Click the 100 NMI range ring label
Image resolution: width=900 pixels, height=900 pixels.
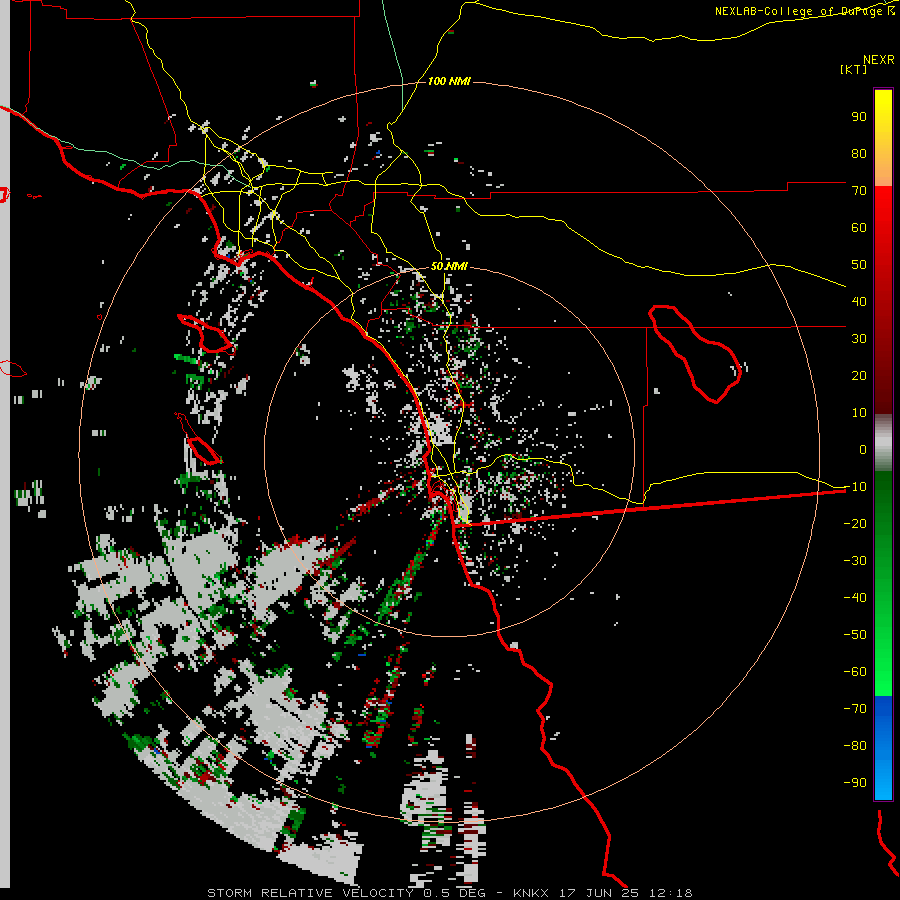click(449, 82)
